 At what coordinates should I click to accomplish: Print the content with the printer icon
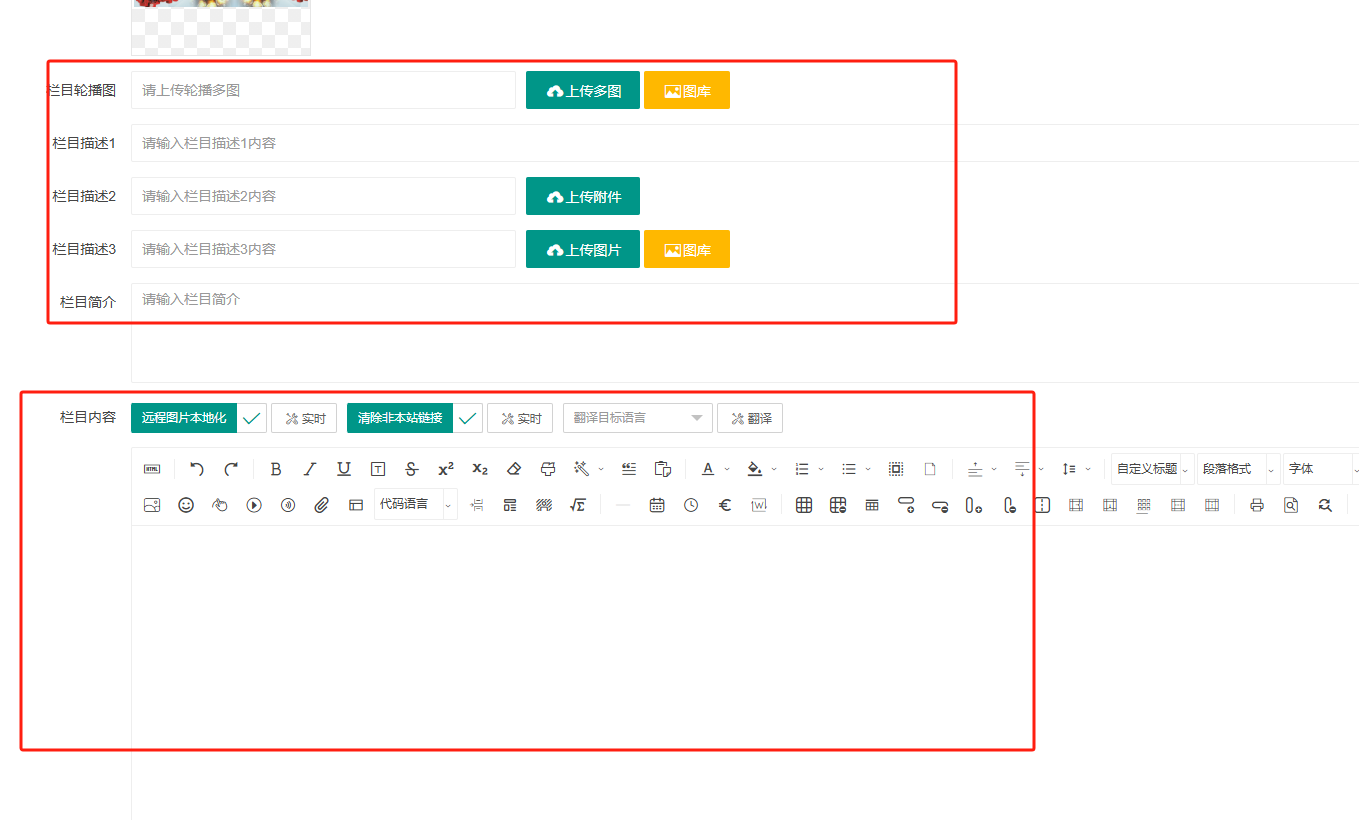tap(1257, 505)
